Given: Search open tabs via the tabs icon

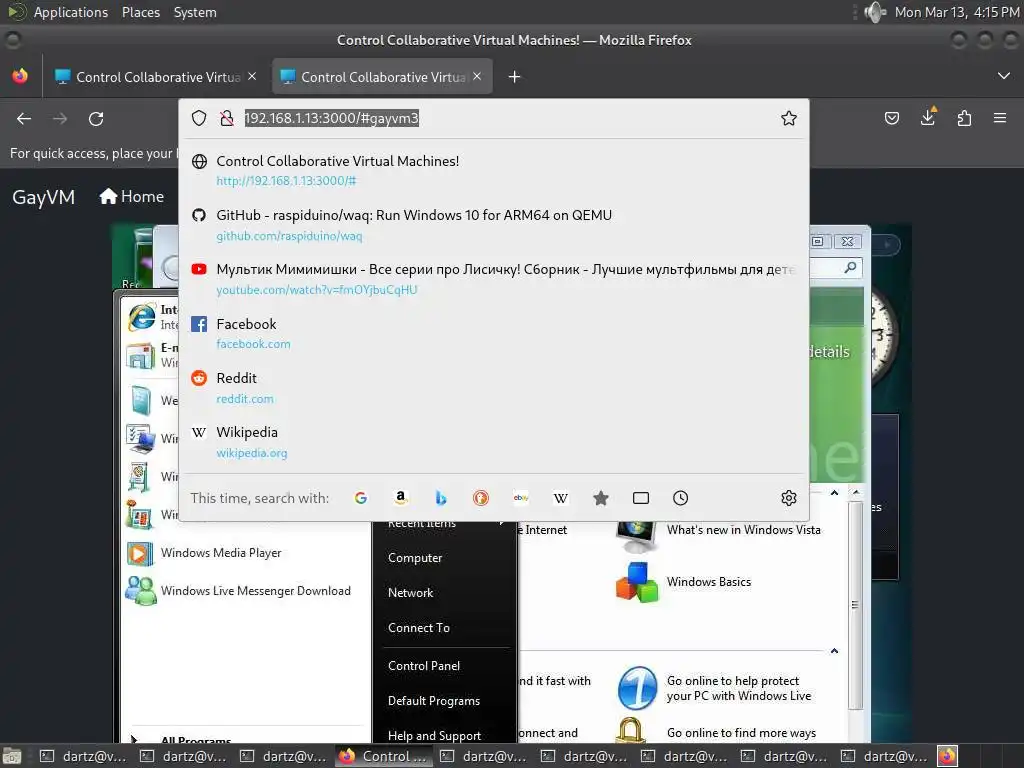Looking at the screenshot, I should pyautogui.click(x=641, y=498).
